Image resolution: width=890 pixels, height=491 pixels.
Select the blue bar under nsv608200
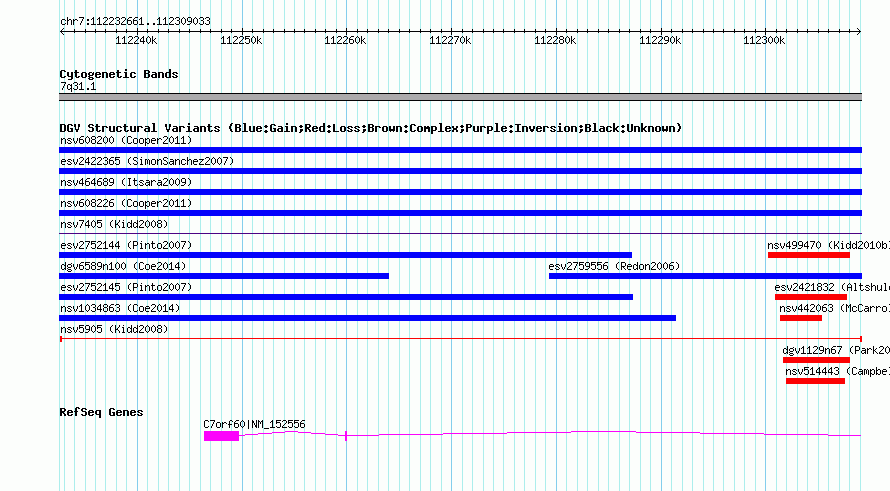(x=460, y=150)
